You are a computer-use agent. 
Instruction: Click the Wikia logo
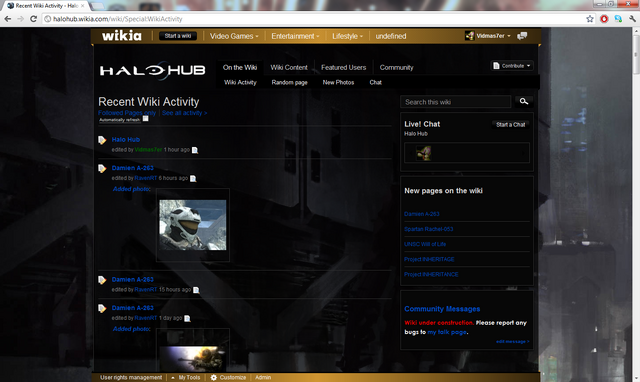tap(122, 36)
